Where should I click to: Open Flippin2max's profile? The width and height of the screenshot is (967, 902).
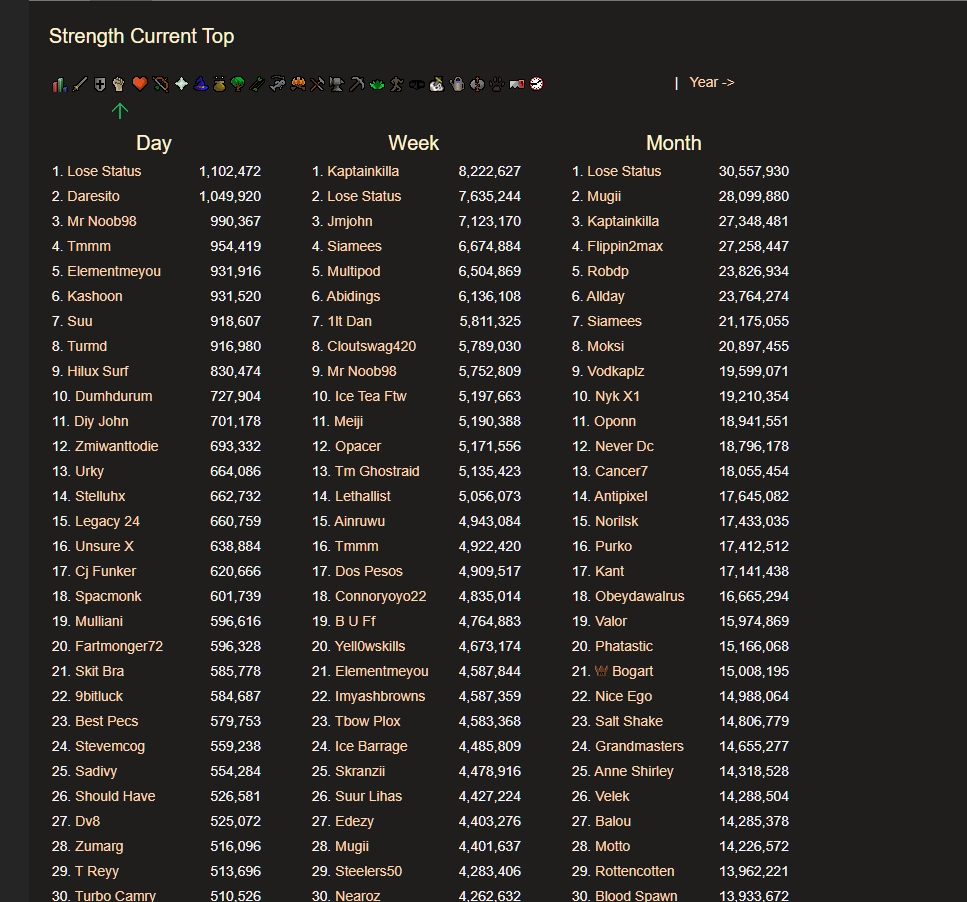coord(625,246)
